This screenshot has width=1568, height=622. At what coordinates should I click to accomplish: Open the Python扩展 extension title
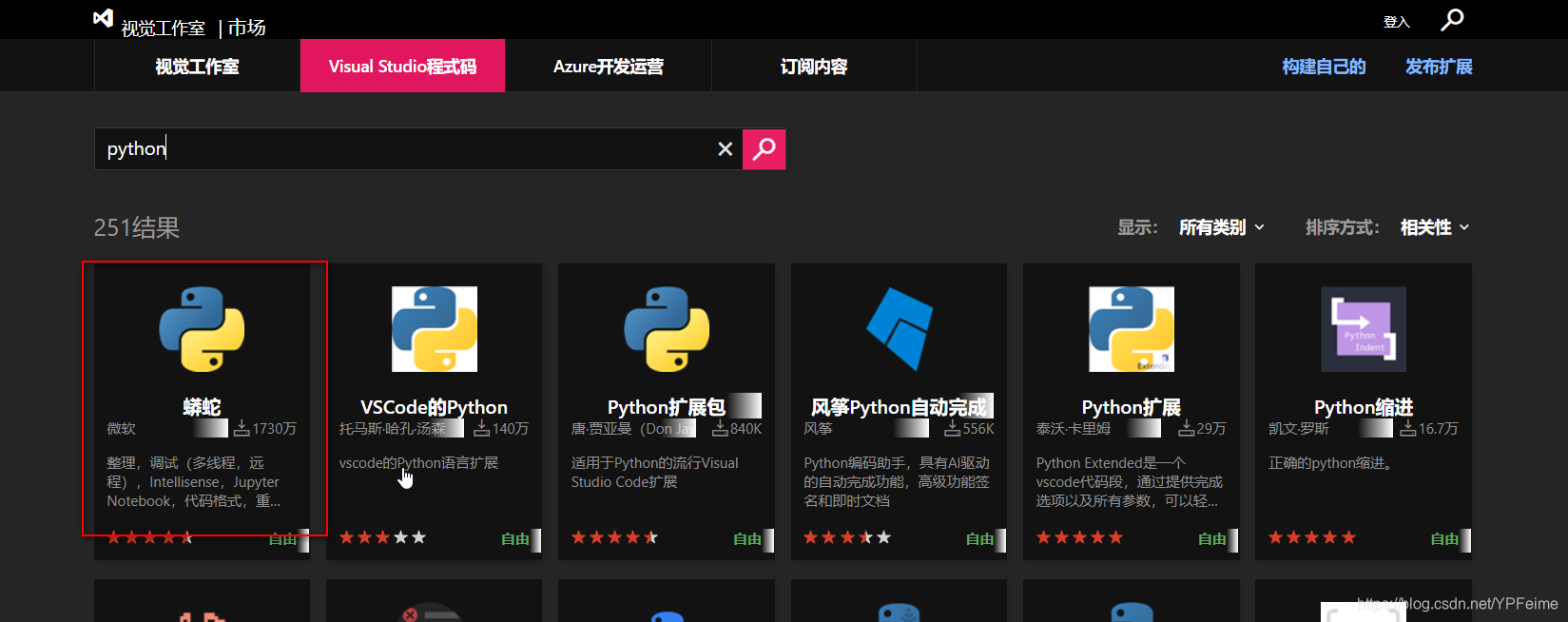1132,407
